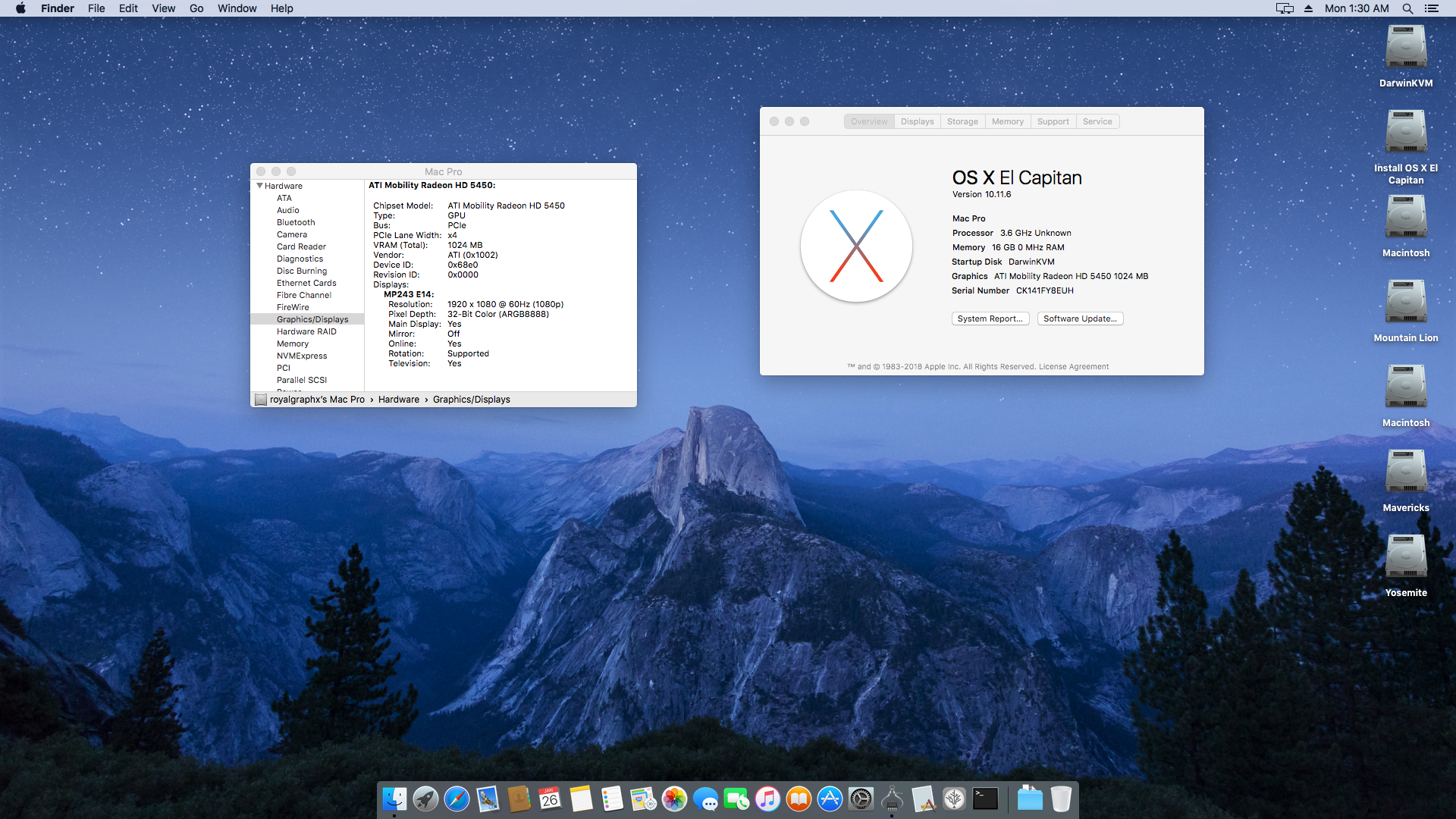The height and width of the screenshot is (819, 1456).
Task: Open the Trash in the Dock
Action: 1061,799
